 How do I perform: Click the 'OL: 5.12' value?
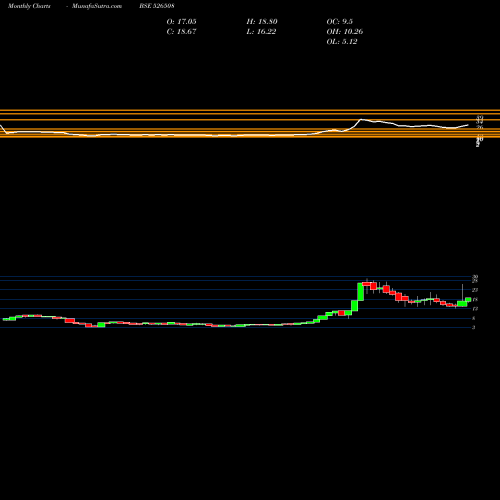coord(342,42)
